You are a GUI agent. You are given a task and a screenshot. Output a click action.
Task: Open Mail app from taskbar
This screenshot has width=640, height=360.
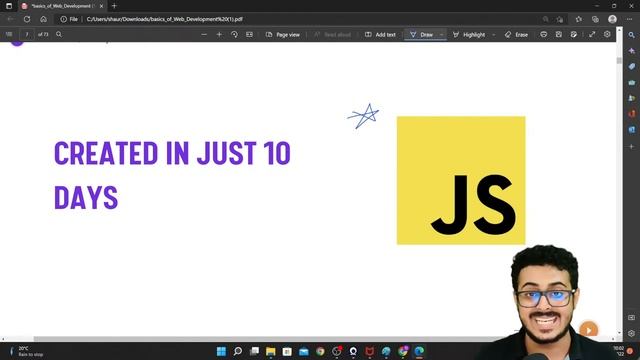304,351
